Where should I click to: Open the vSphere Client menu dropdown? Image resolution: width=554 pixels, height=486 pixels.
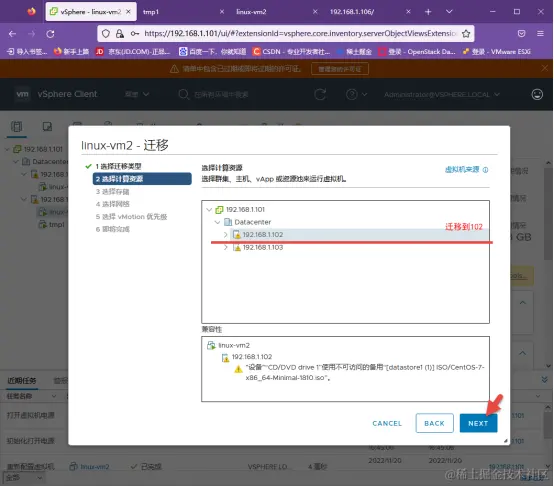point(137,94)
